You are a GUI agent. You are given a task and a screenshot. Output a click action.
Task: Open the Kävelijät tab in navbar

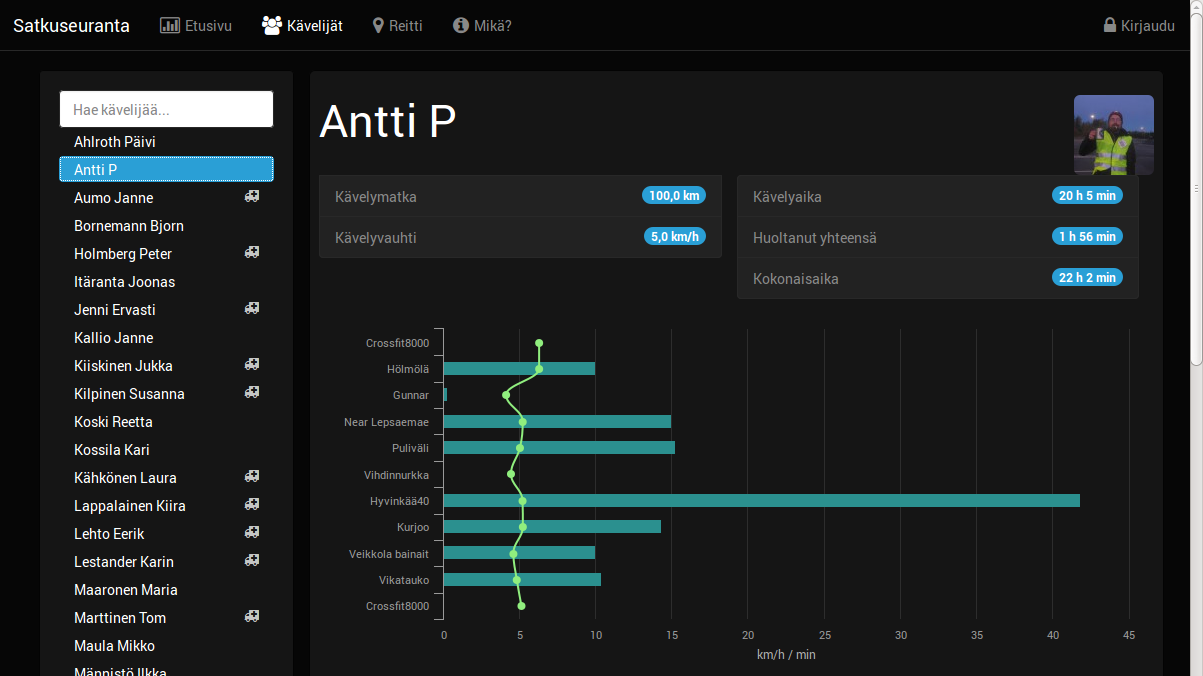click(x=302, y=25)
